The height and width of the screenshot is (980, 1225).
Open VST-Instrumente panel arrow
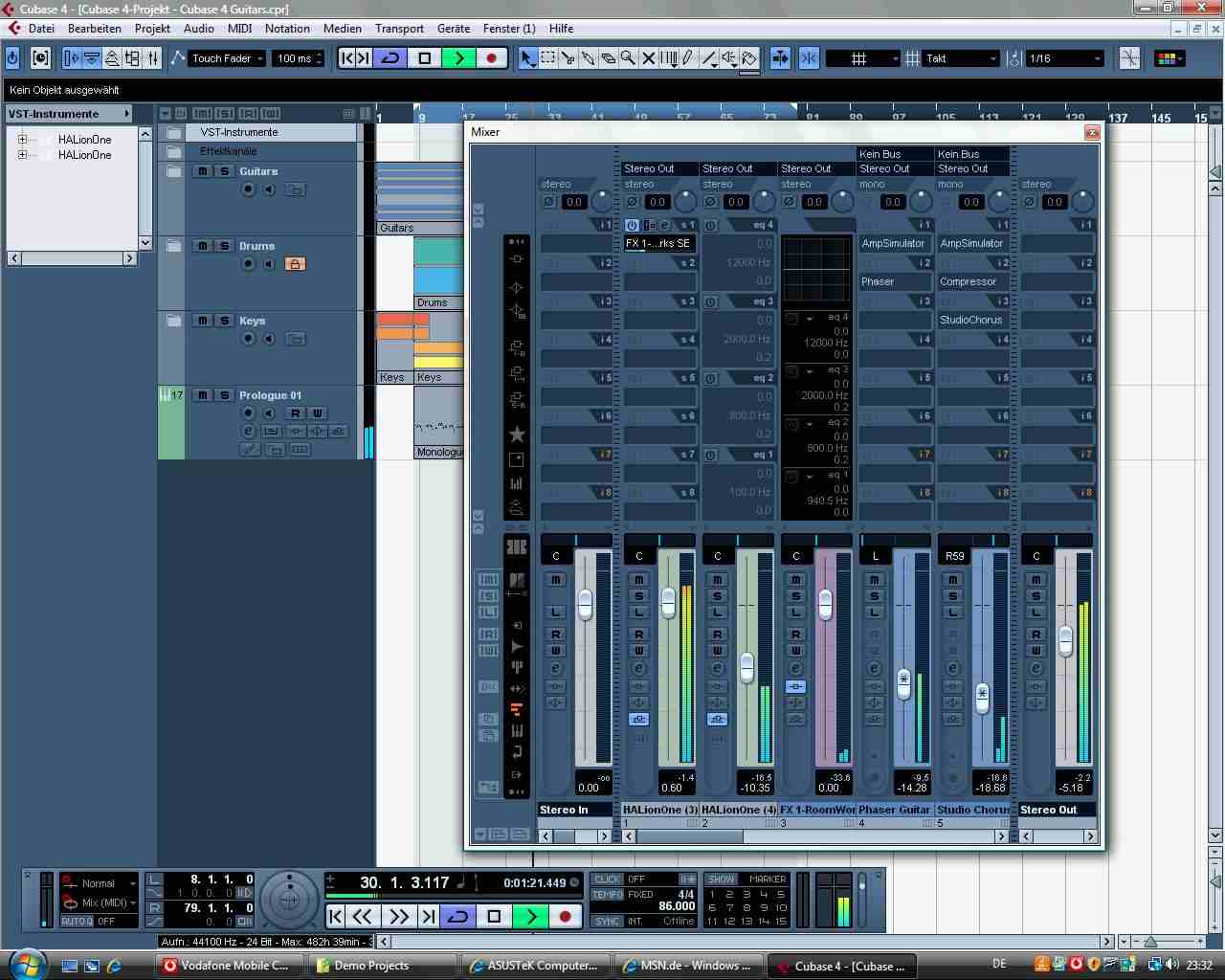pos(126,113)
